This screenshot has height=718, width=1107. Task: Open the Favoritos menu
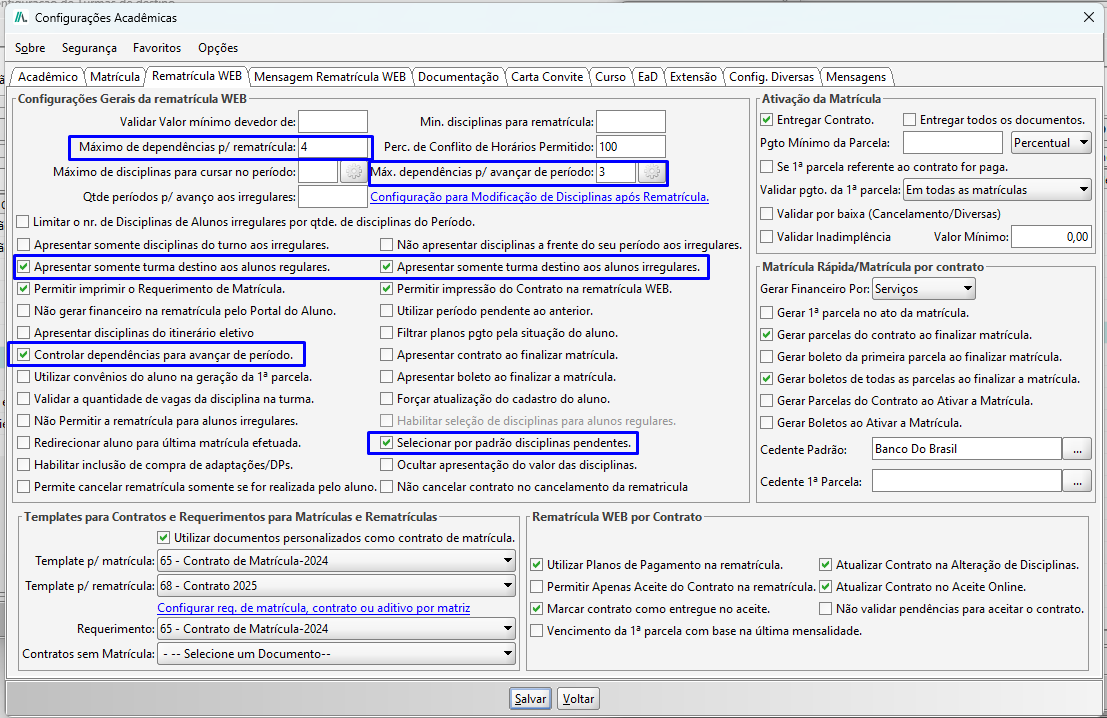pos(157,48)
